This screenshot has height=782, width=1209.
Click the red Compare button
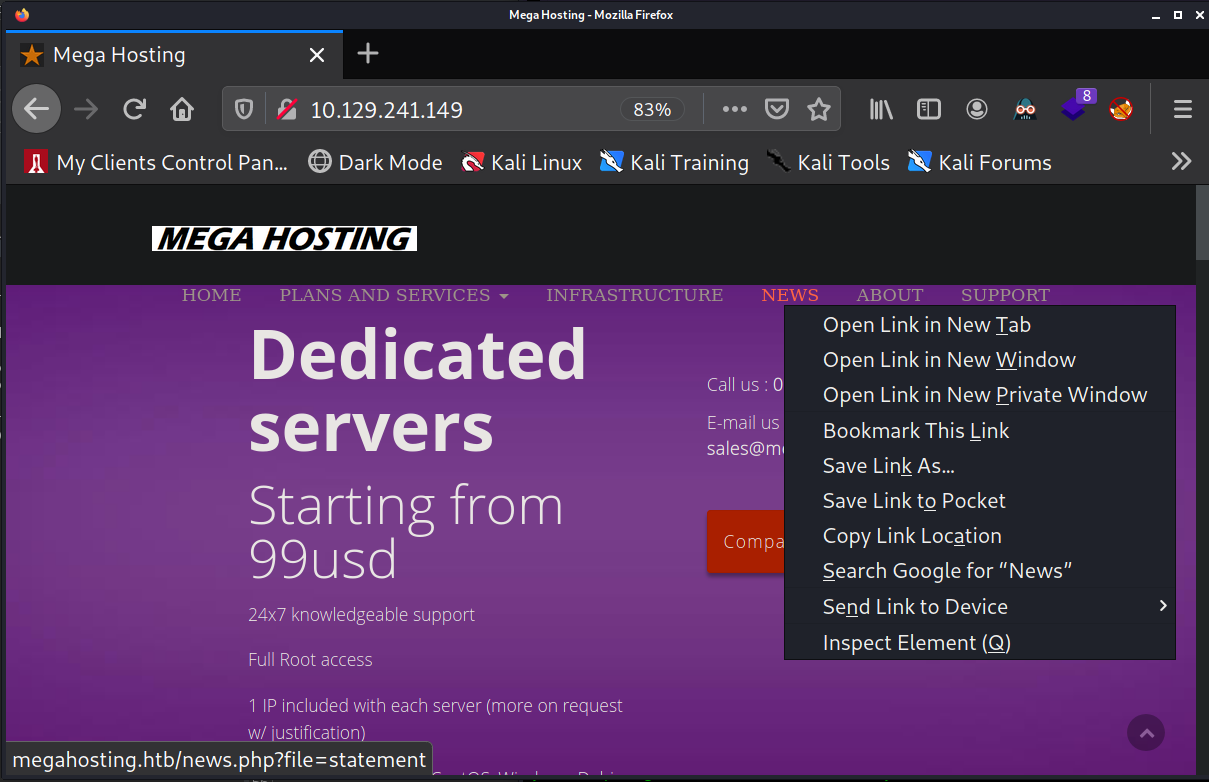point(746,541)
